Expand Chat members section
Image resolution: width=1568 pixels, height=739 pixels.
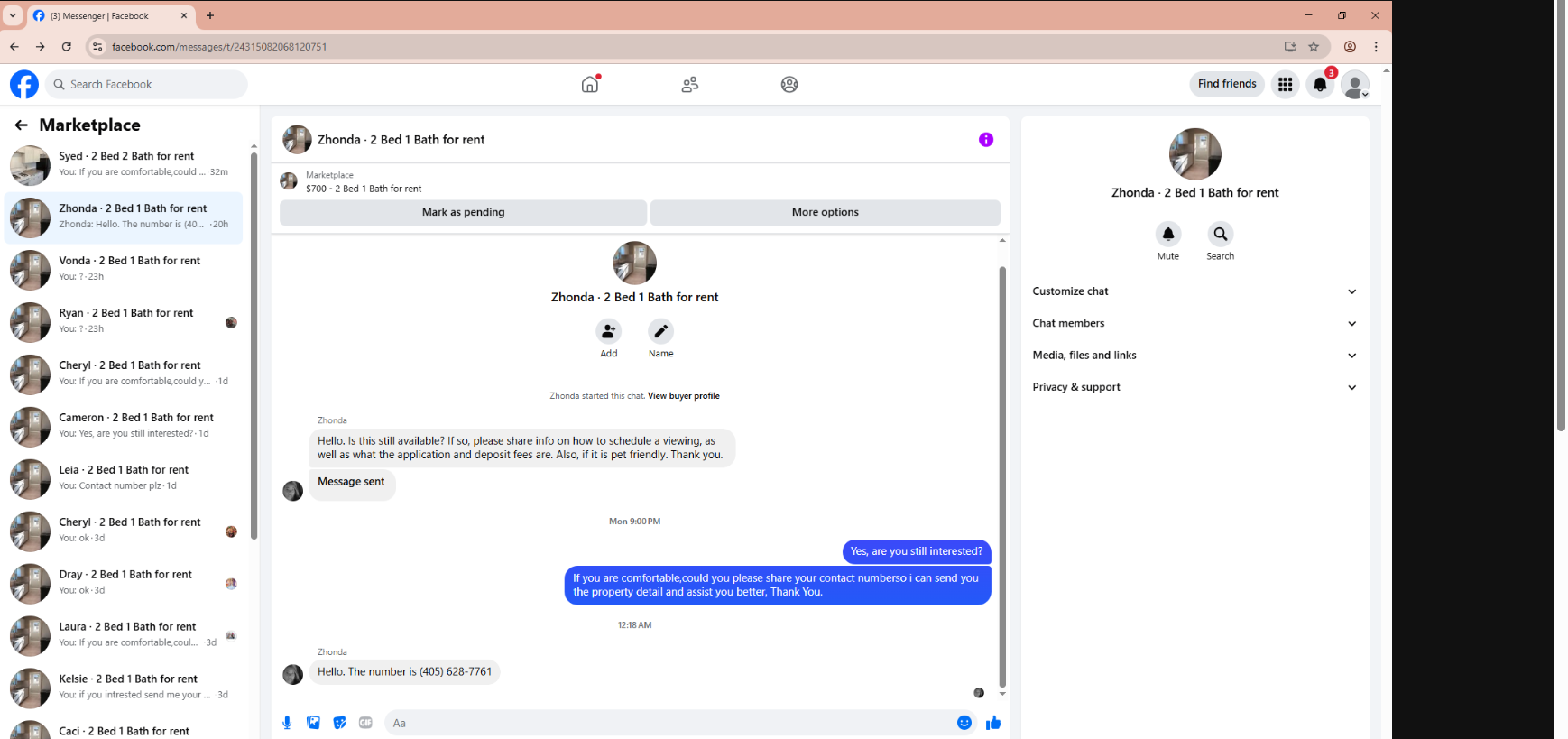click(1194, 323)
